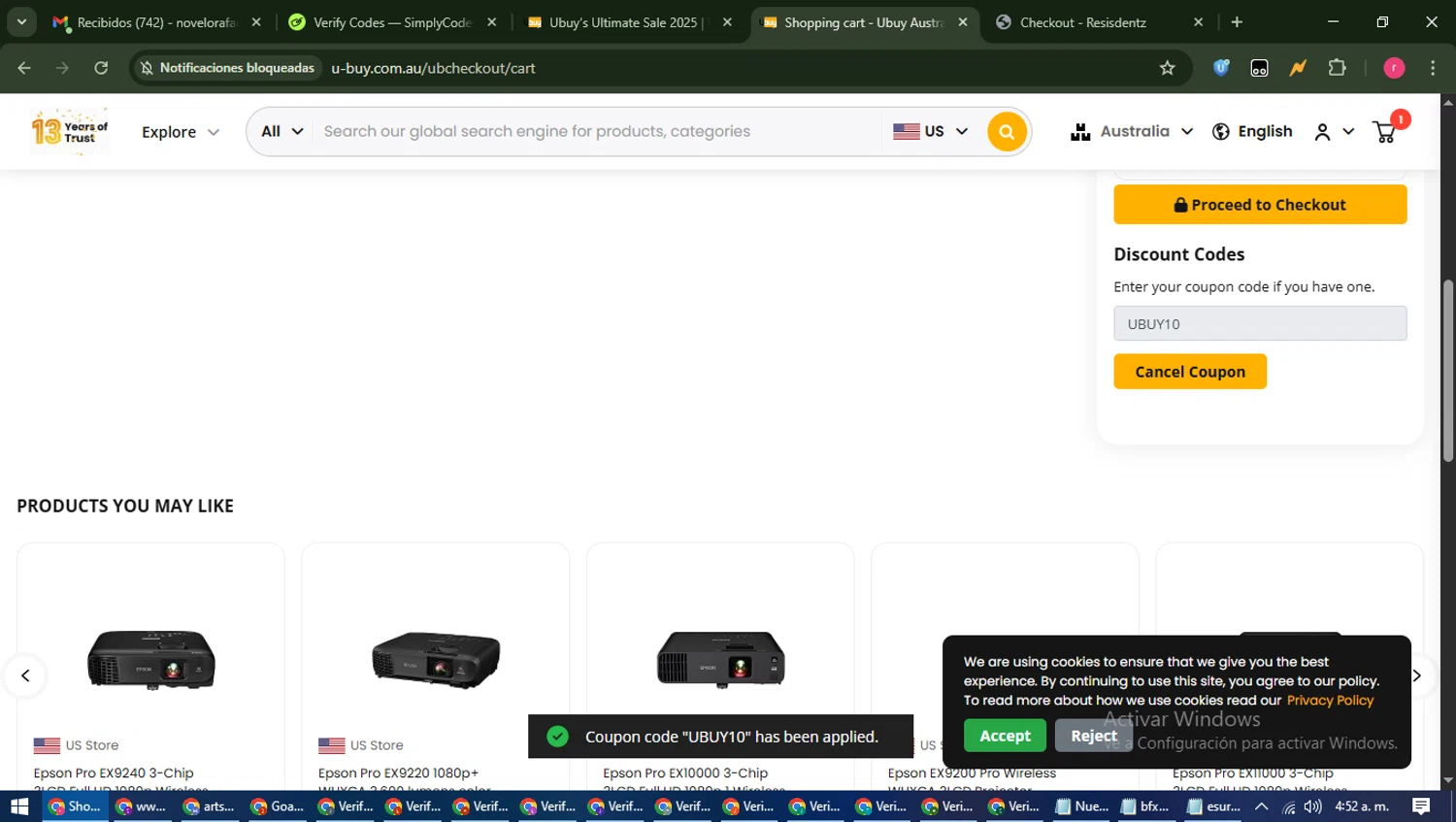The image size is (1456, 822).
Task: Open a new browser tab
Action: pyautogui.click(x=1237, y=22)
